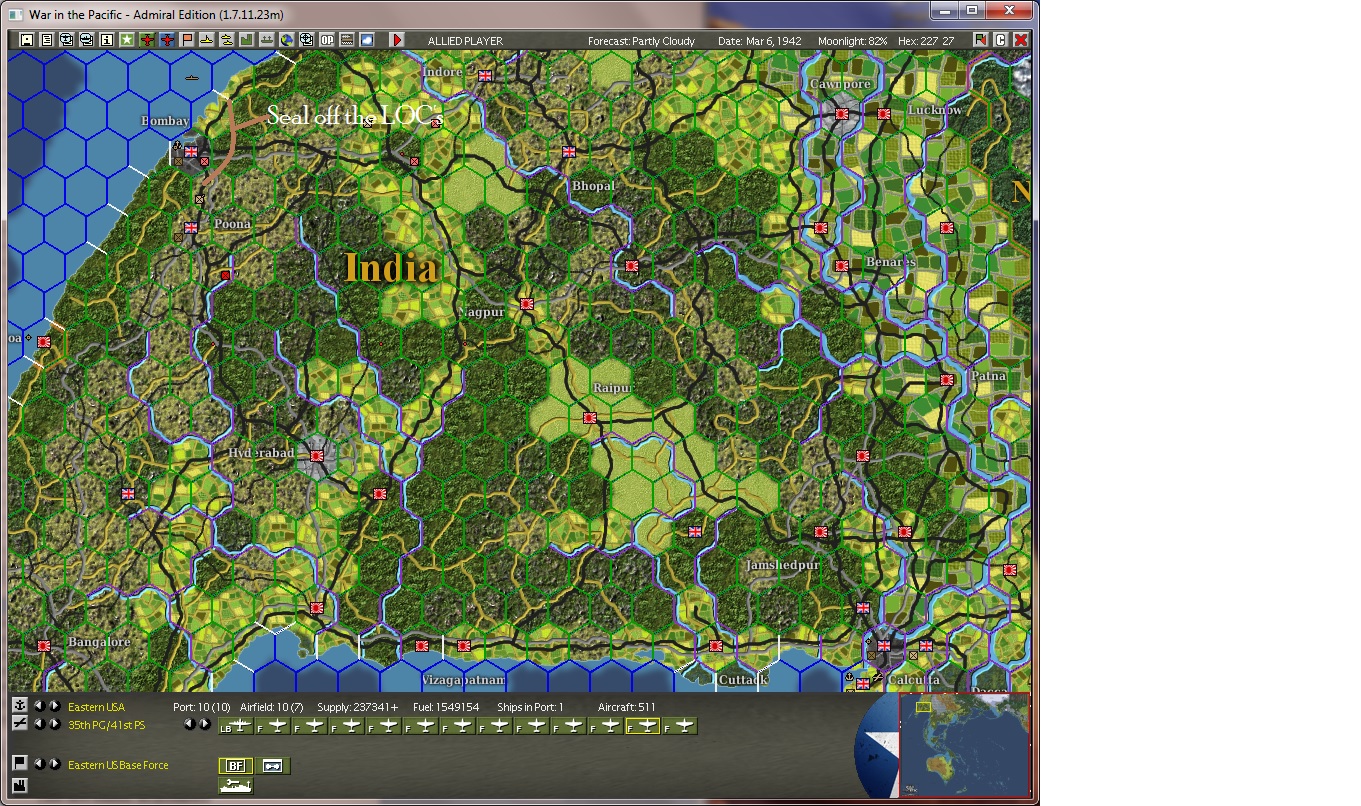Click the 'C' button in top right bar

[x=1001, y=40]
